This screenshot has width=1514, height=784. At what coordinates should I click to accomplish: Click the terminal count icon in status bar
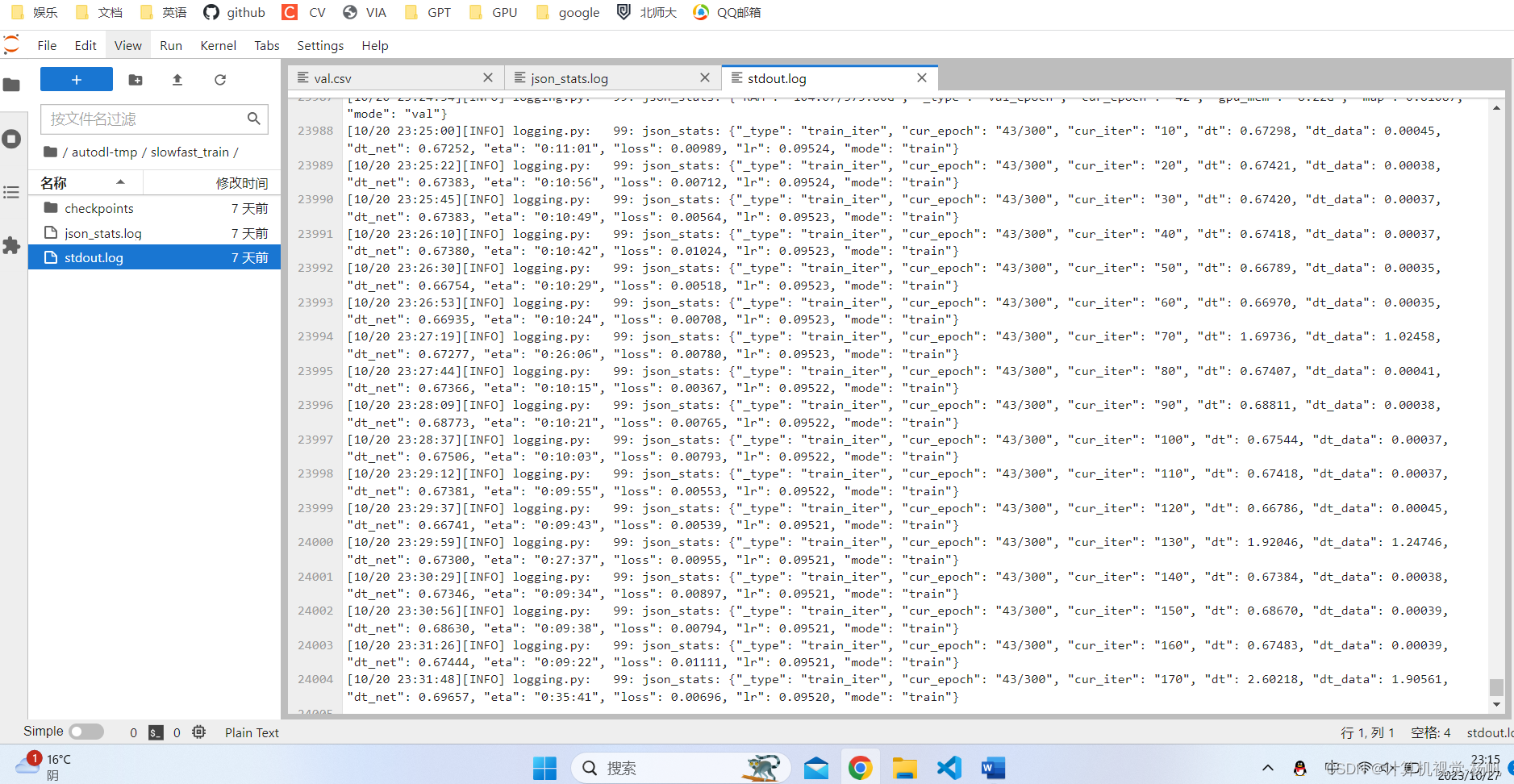point(156,732)
